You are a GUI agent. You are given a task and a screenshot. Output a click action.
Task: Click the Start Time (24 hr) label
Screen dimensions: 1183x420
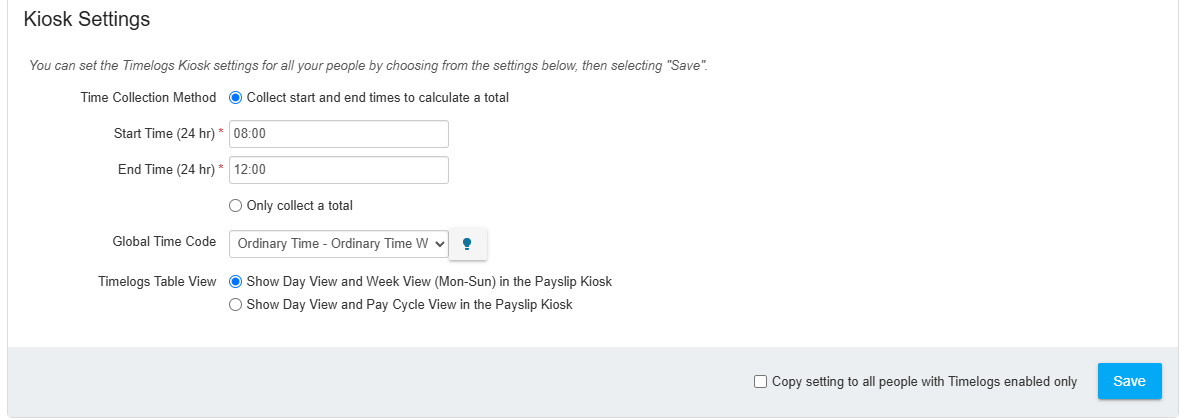164,134
